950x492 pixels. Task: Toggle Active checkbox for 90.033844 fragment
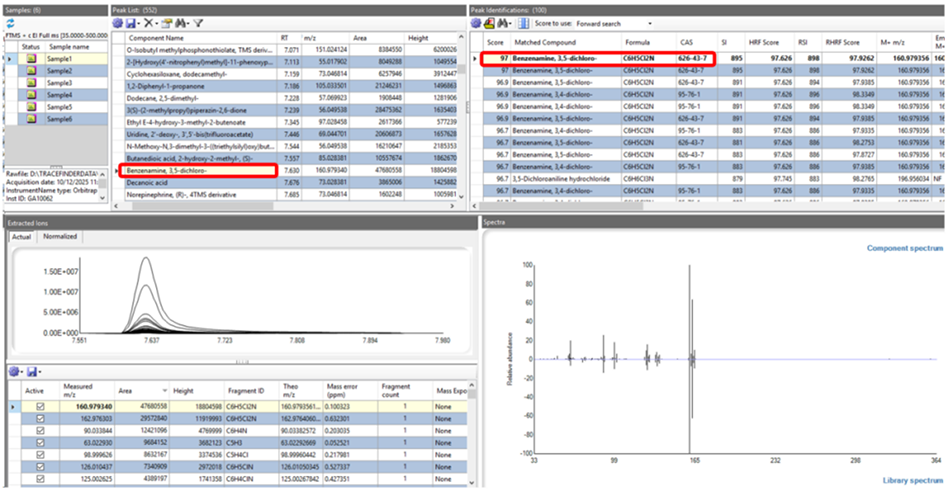41,430
